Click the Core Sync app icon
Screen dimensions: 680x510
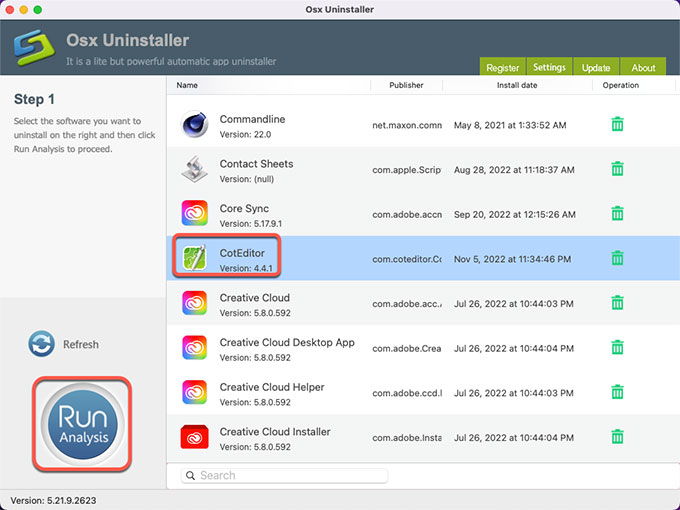point(194,213)
